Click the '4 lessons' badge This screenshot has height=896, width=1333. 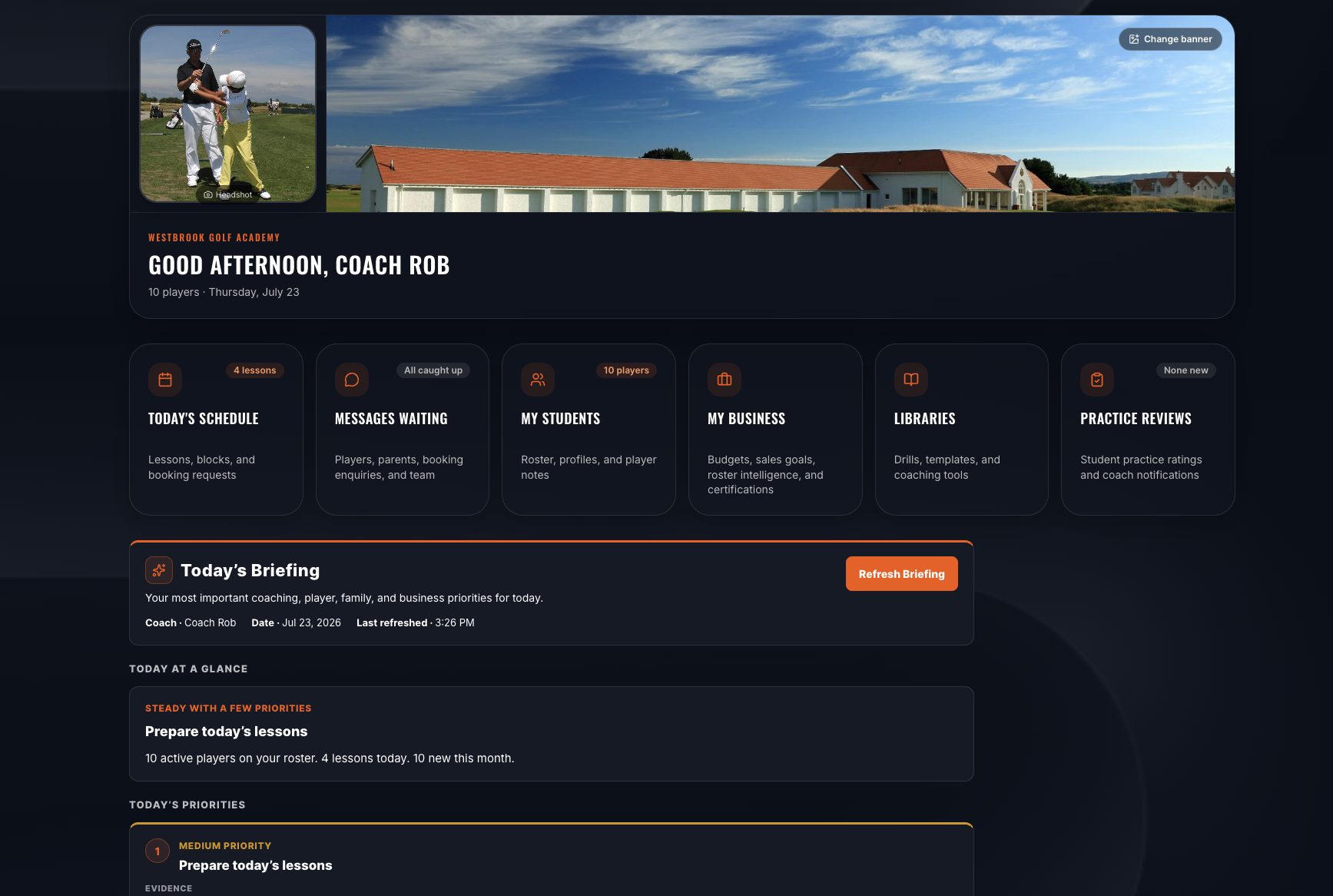coord(255,370)
